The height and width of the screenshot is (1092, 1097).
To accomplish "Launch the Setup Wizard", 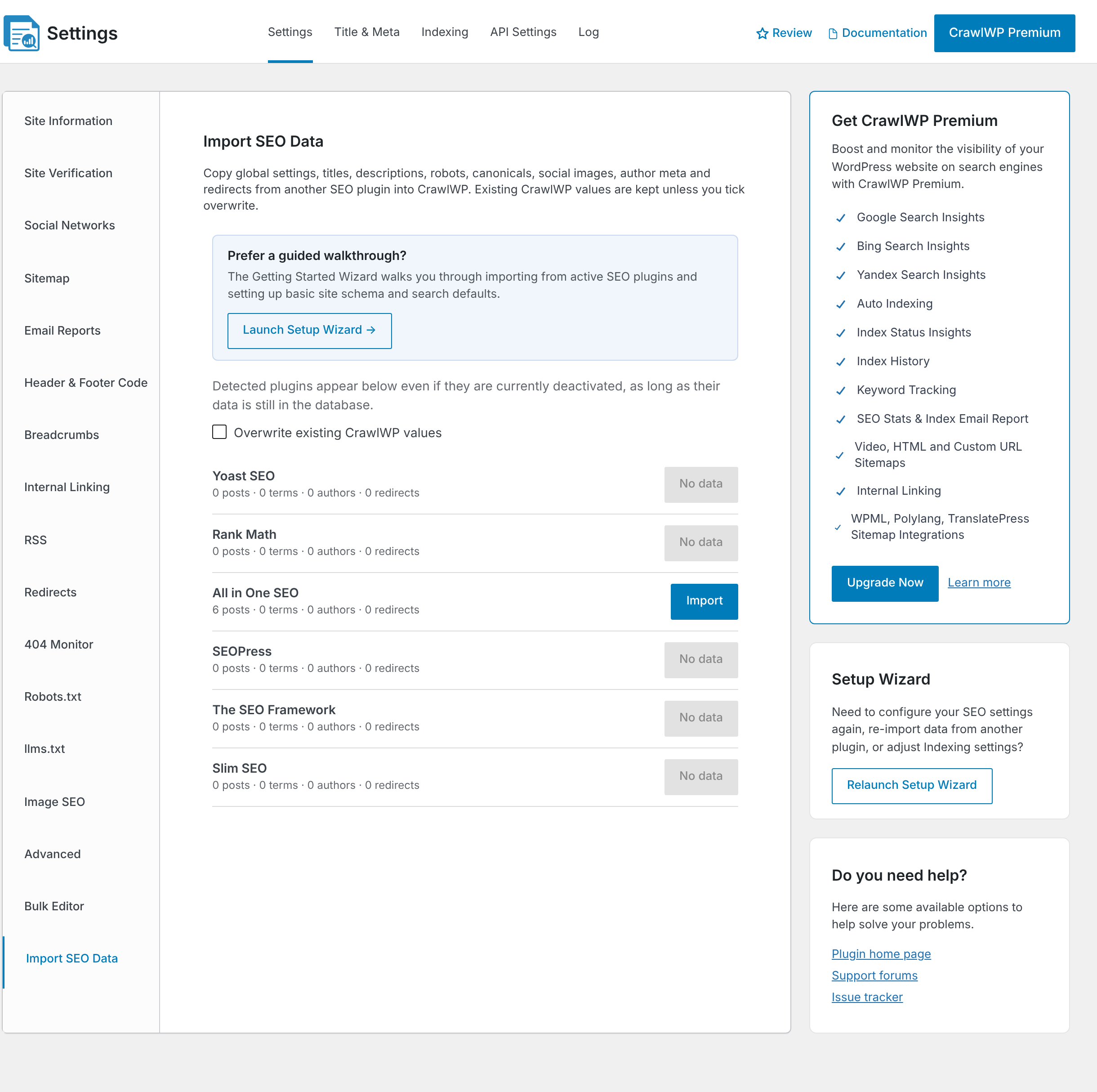I will pos(309,330).
